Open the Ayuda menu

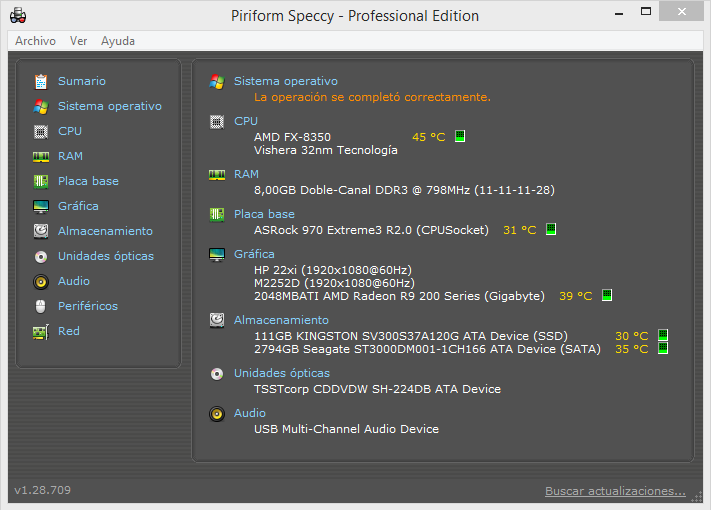(118, 41)
